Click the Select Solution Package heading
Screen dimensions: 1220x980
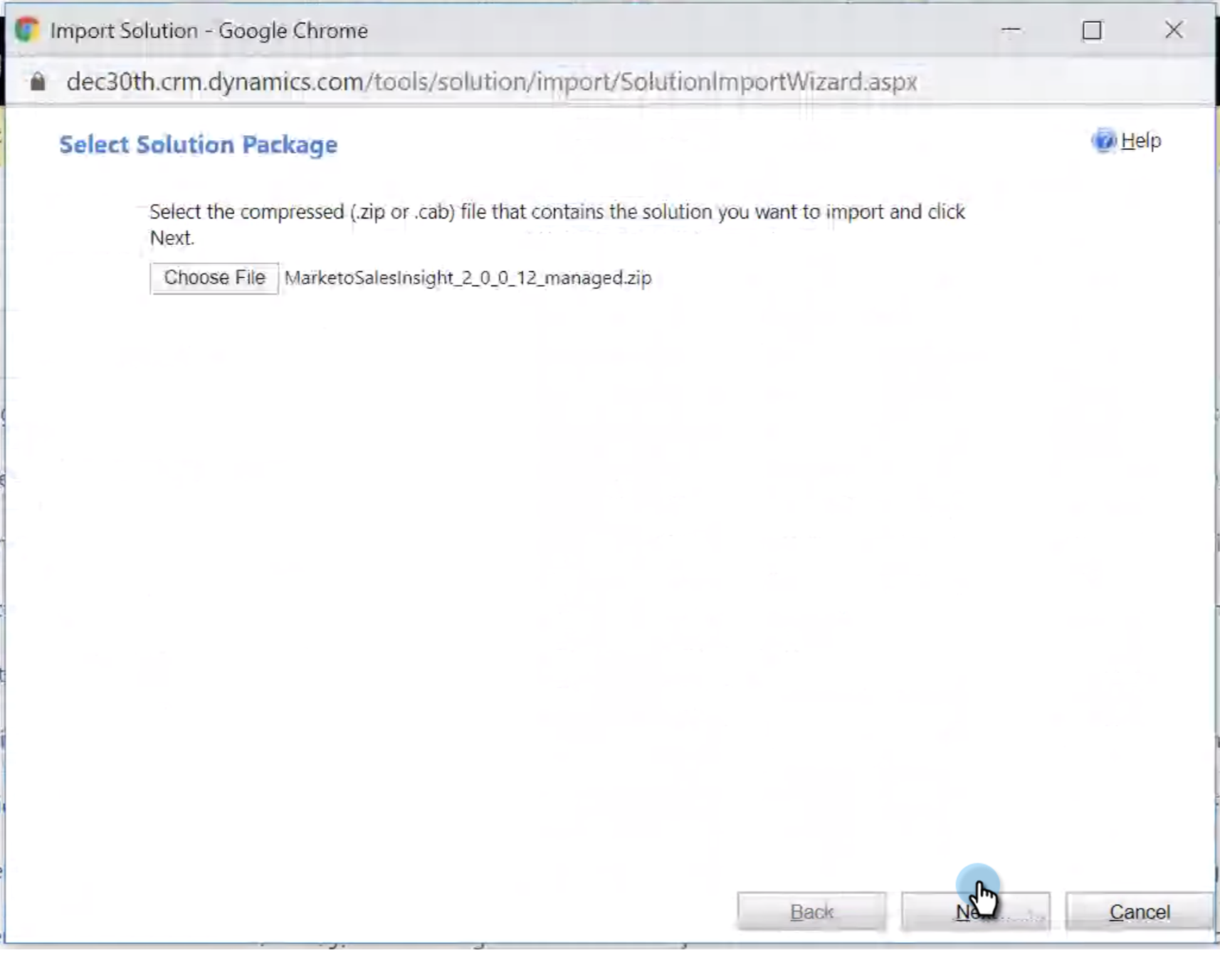[198, 144]
